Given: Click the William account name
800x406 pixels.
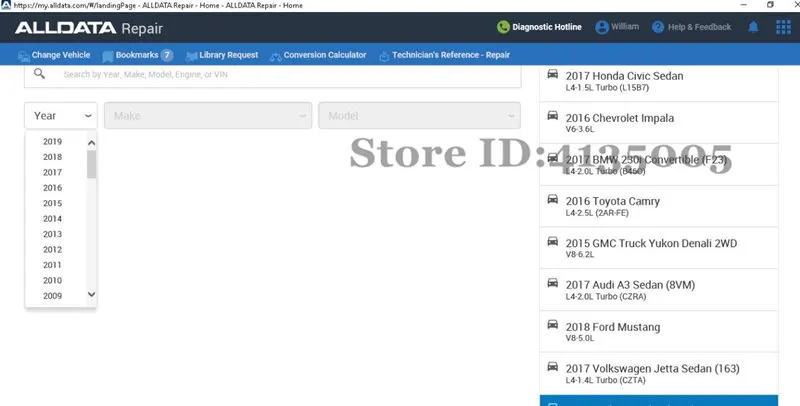Looking at the screenshot, I should 625,27.
